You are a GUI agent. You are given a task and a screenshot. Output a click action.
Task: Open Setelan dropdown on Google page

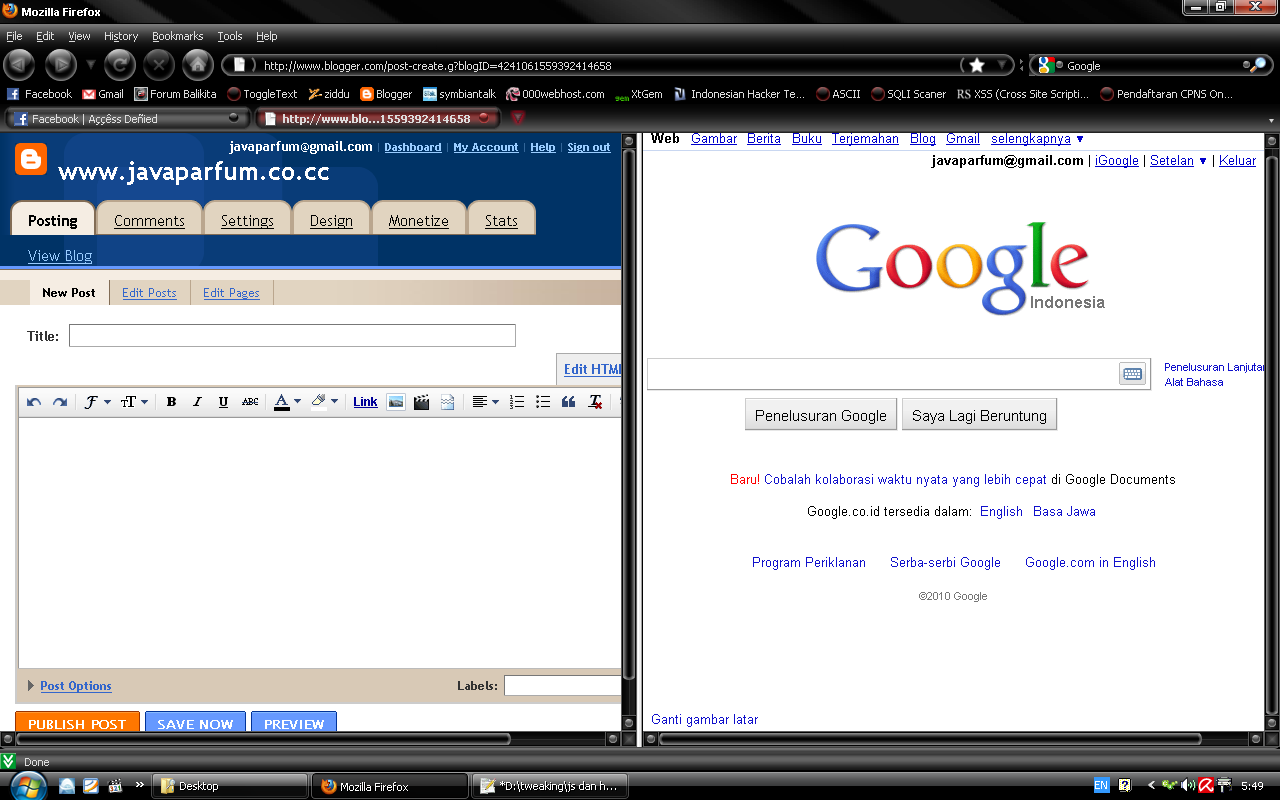pyautogui.click(x=1178, y=160)
